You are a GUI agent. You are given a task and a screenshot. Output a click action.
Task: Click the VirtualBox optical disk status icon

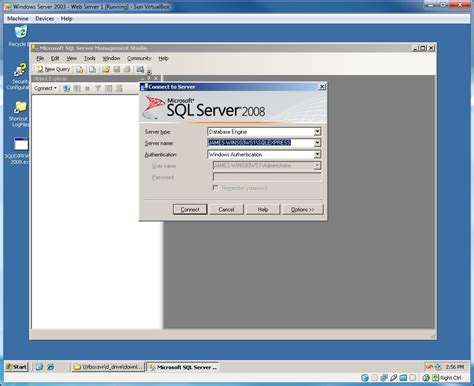374,378
